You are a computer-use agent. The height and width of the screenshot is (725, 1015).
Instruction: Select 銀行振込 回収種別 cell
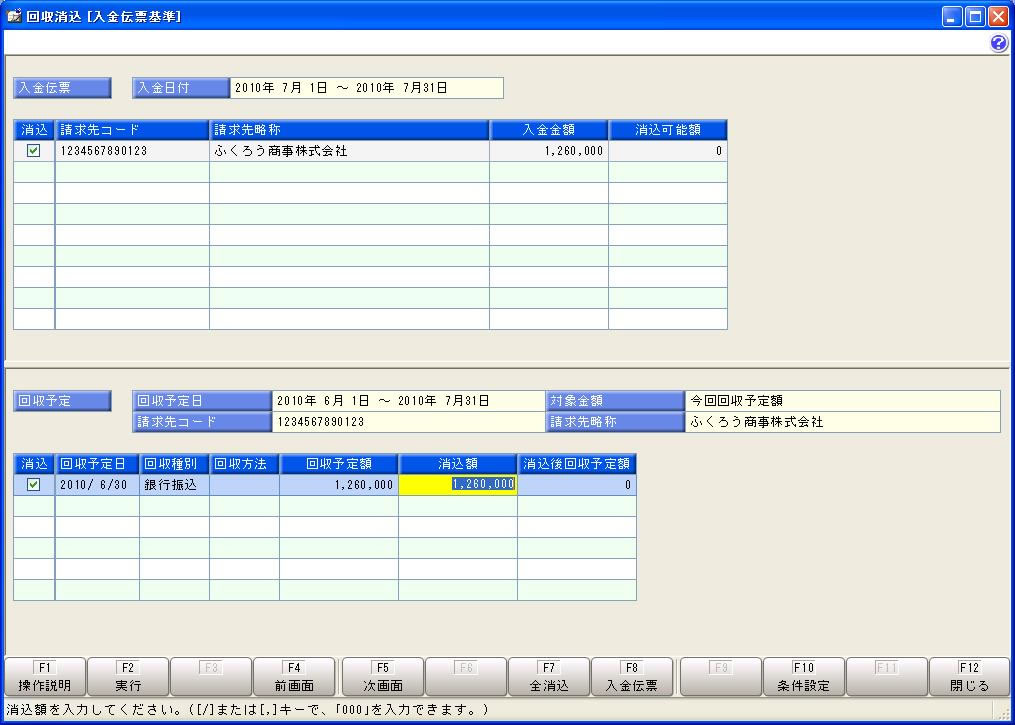[175, 485]
